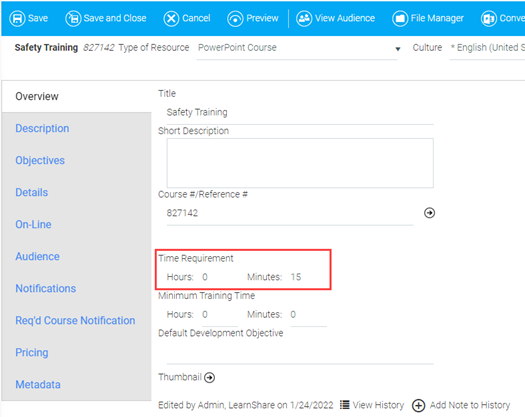The width and height of the screenshot is (525, 417).
Task: Go to the Notifications section
Action: point(46,288)
